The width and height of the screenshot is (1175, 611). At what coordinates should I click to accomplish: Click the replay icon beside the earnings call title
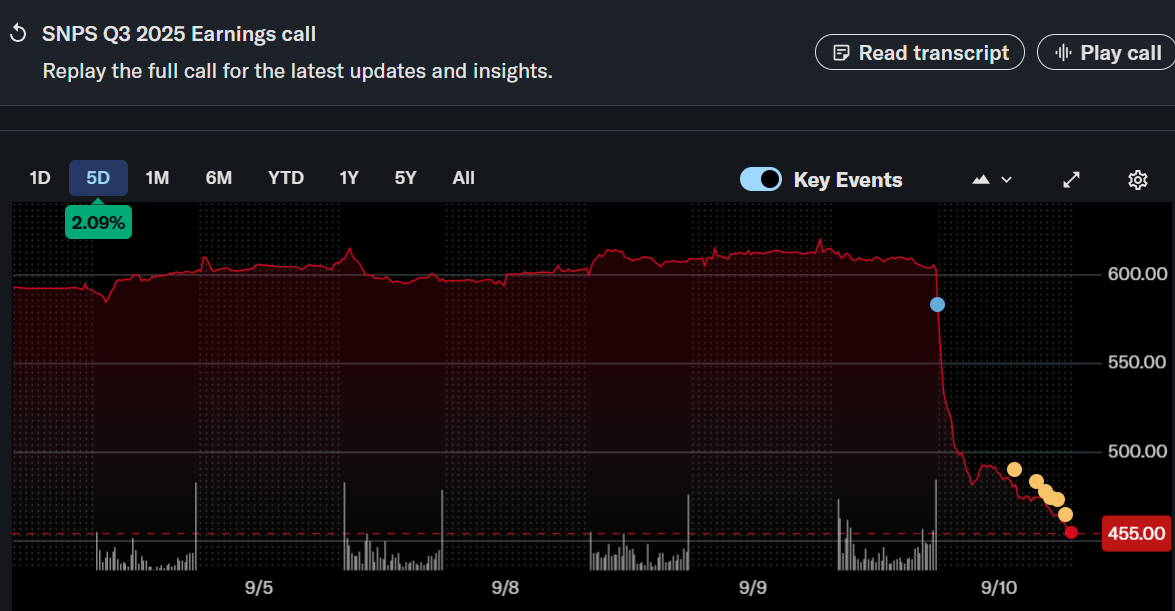click(x=18, y=34)
